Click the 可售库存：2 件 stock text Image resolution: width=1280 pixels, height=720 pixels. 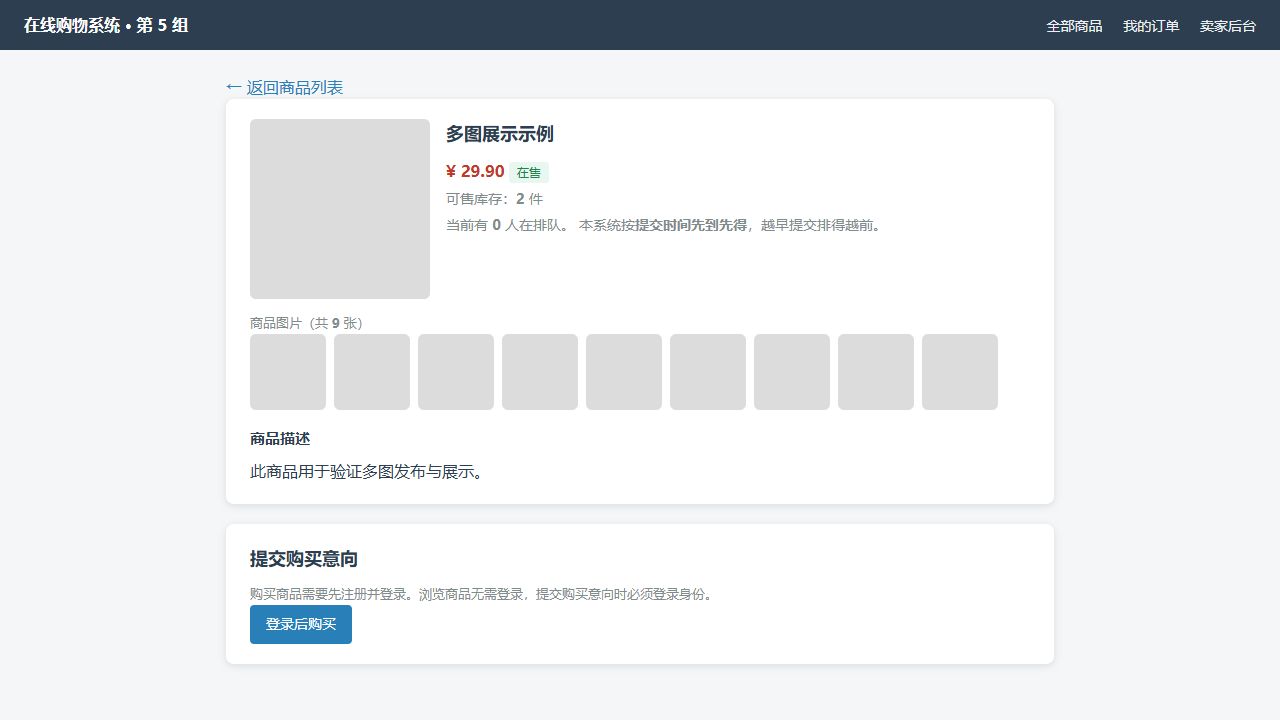494,199
